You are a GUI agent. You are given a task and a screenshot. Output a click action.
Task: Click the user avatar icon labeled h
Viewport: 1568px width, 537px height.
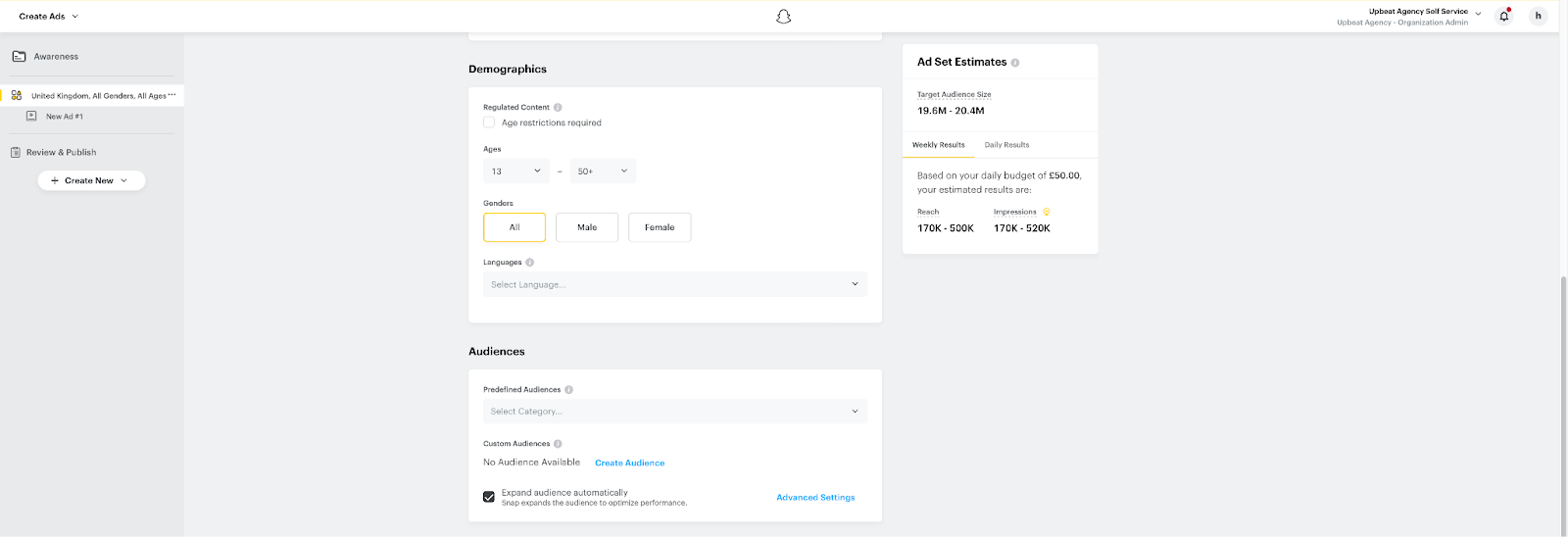(1538, 16)
